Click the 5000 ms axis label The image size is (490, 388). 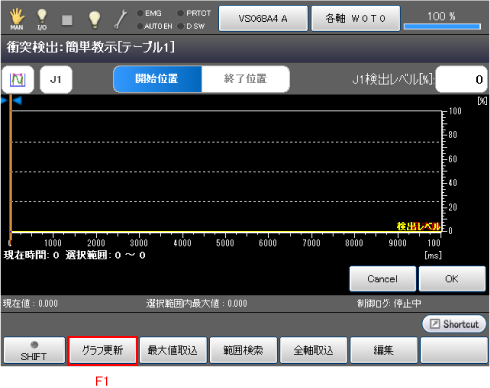coord(225,243)
